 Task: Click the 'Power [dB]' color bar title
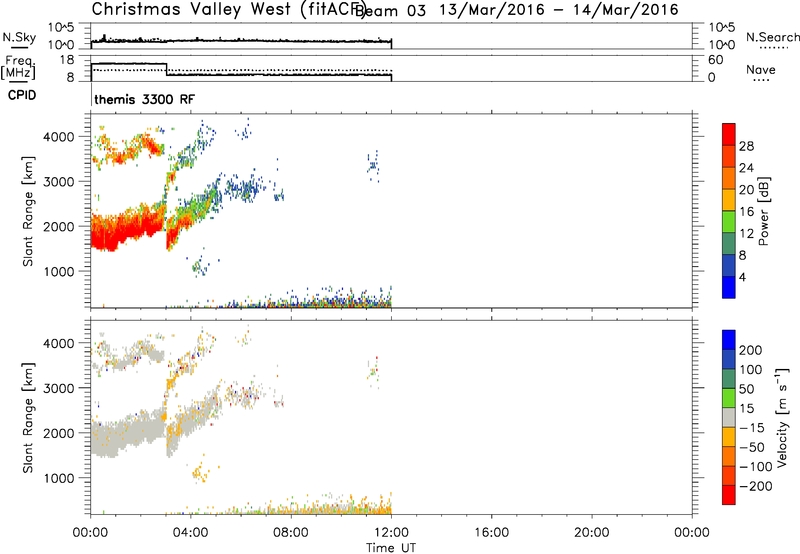pos(763,211)
